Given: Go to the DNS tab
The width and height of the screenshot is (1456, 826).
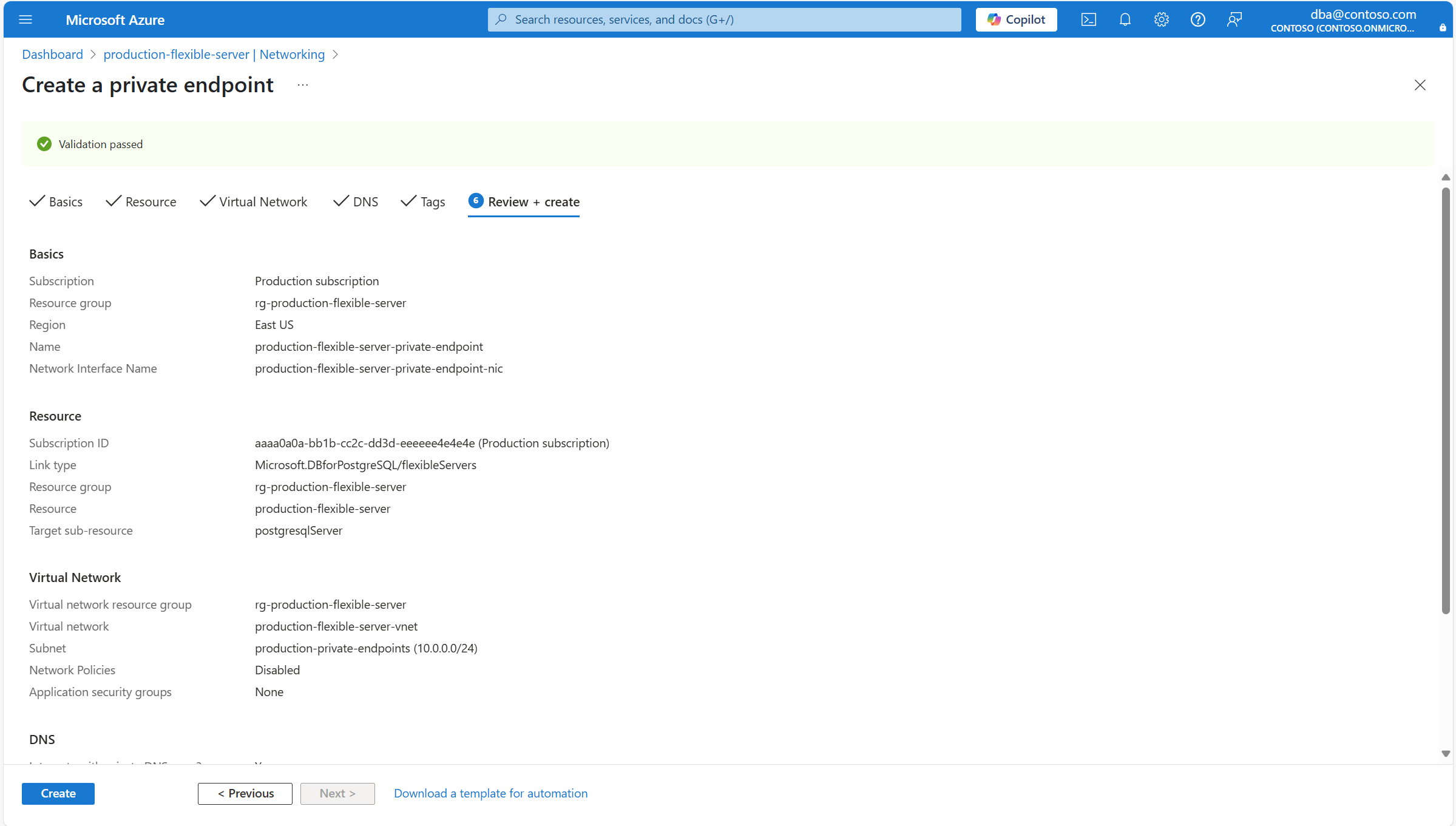Looking at the screenshot, I should 356,201.
